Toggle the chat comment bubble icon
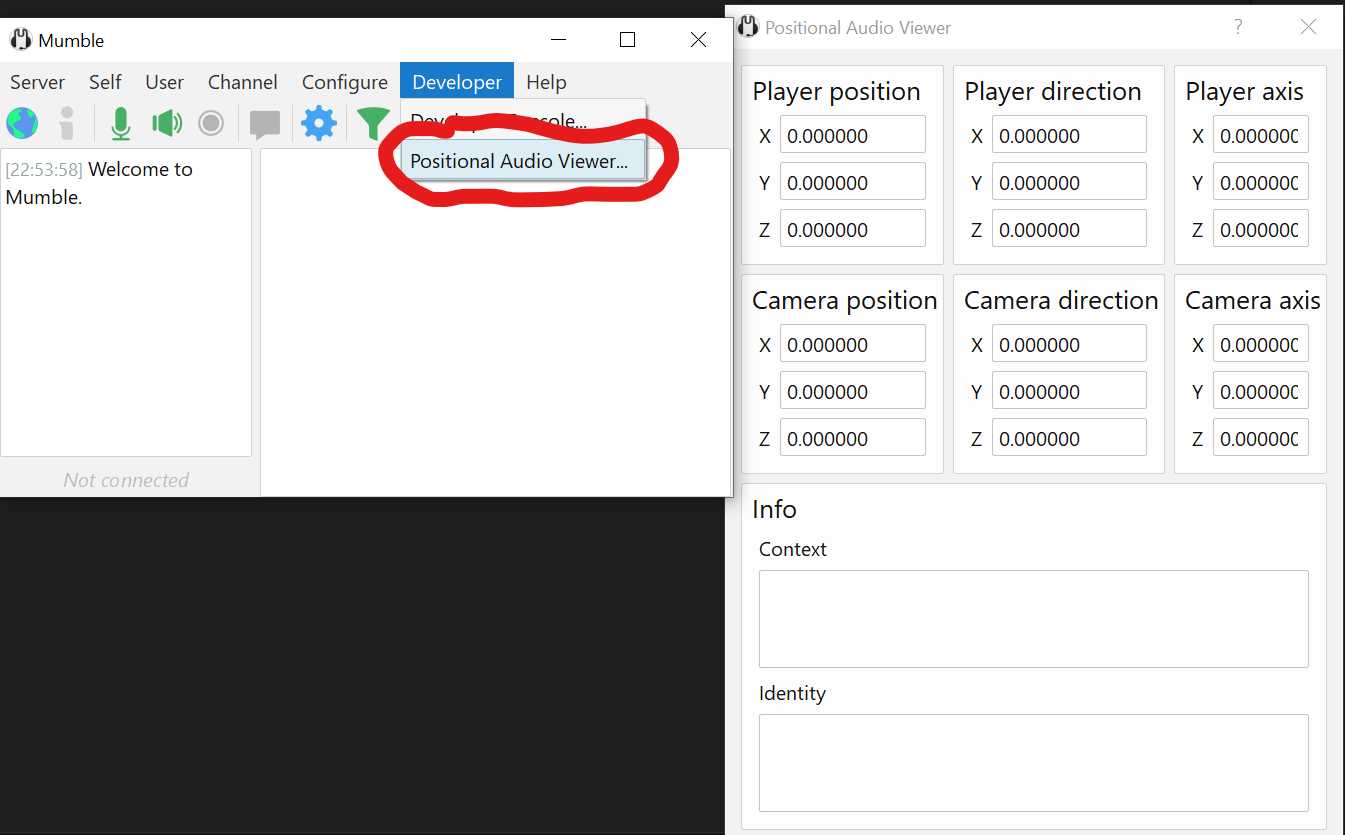The width and height of the screenshot is (1345, 835). [x=265, y=124]
